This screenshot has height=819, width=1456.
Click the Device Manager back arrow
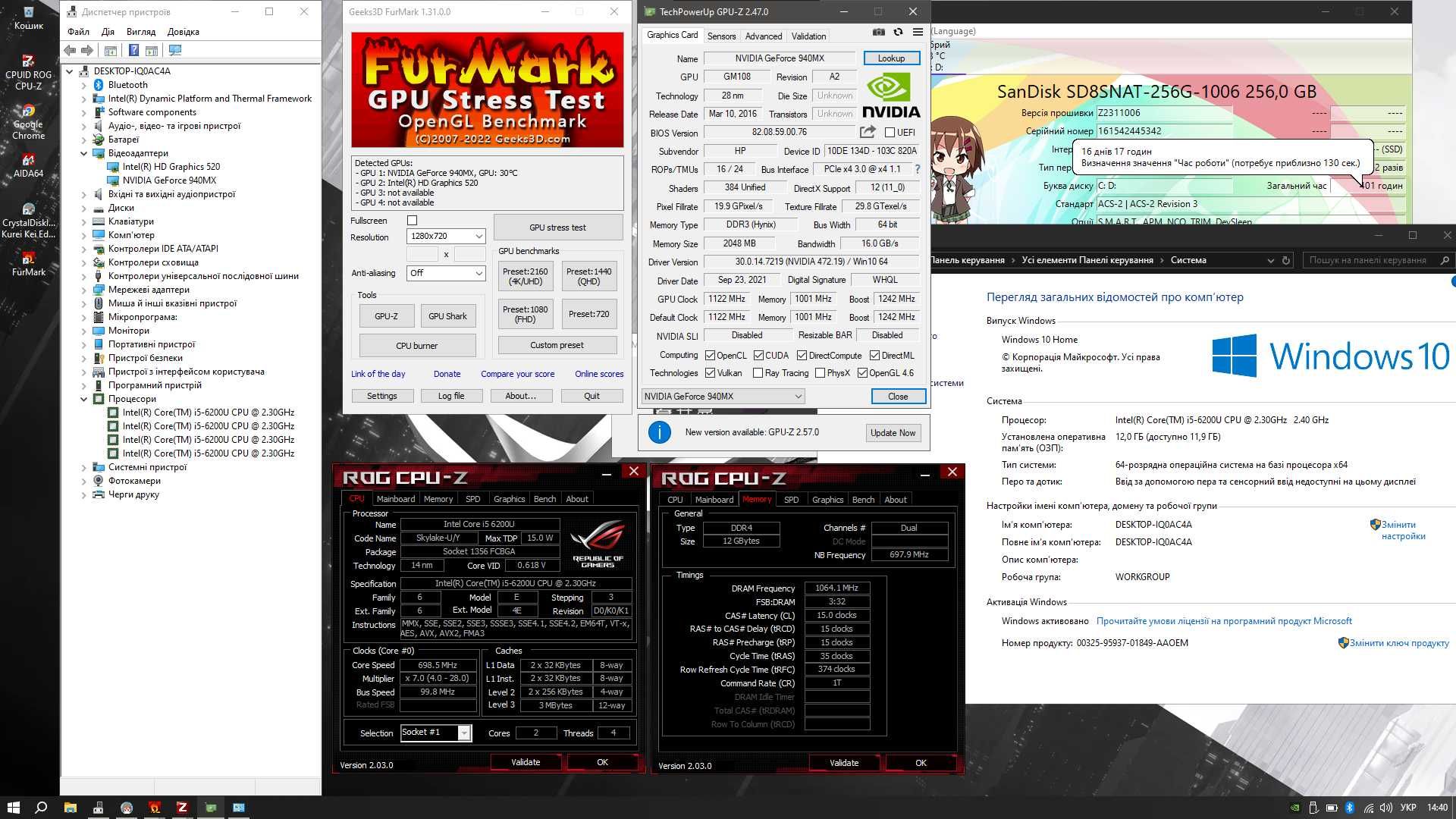pyautogui.click(x=71, y=50)
